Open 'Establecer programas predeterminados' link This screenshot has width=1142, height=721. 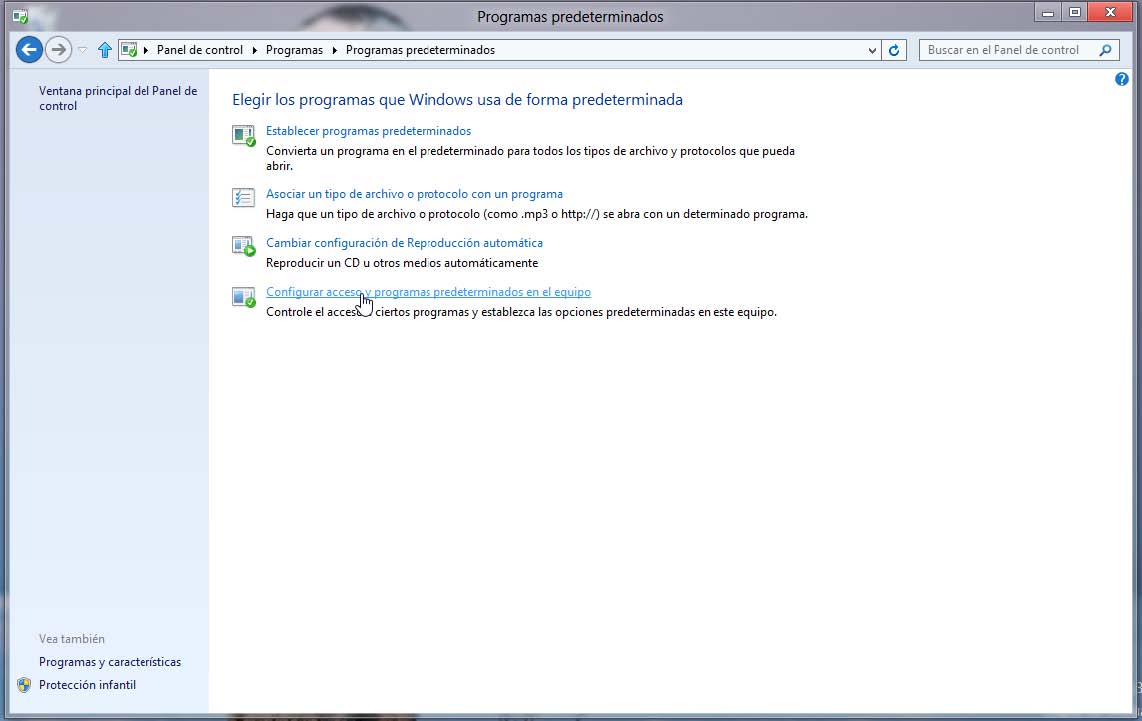pyautogui.click(x=369, y=131)
